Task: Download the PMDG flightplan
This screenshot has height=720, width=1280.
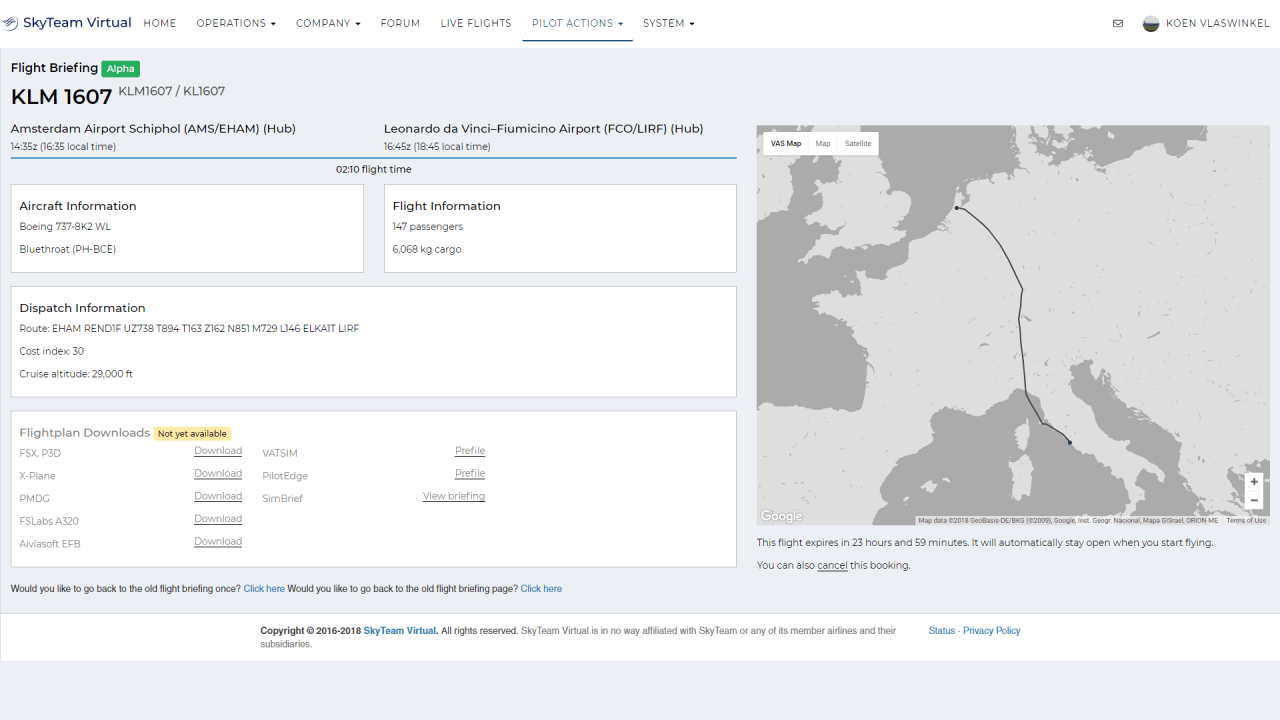Action: click(x=218, y=496)
